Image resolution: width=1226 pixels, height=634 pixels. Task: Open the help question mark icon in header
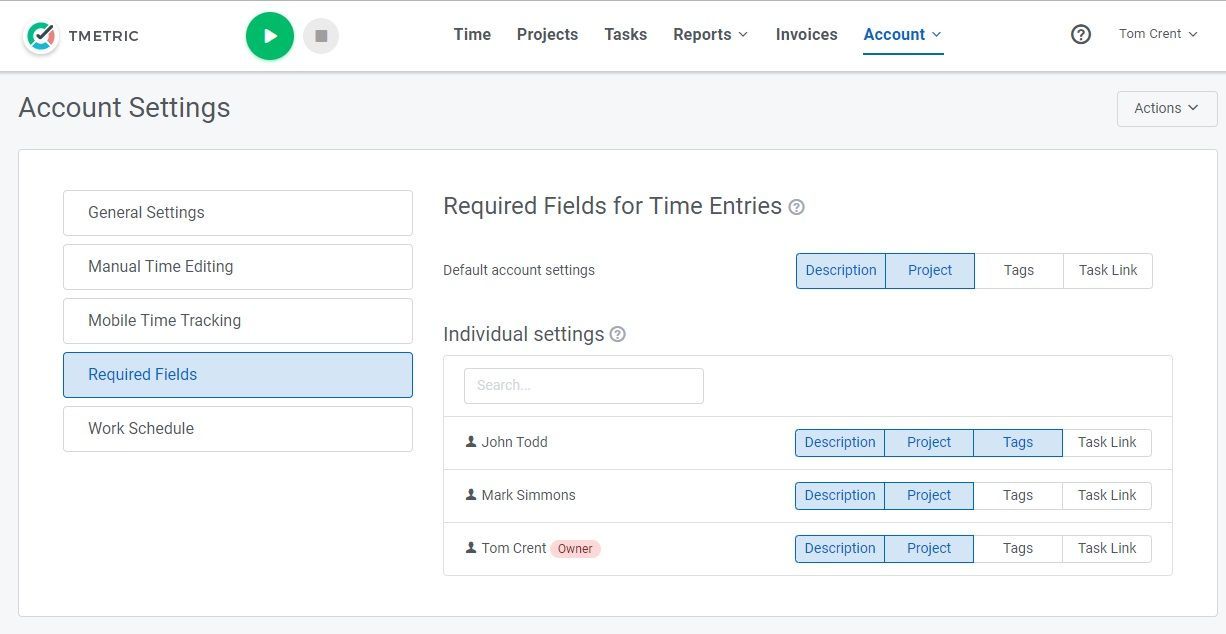click(x=1081, y=34)
